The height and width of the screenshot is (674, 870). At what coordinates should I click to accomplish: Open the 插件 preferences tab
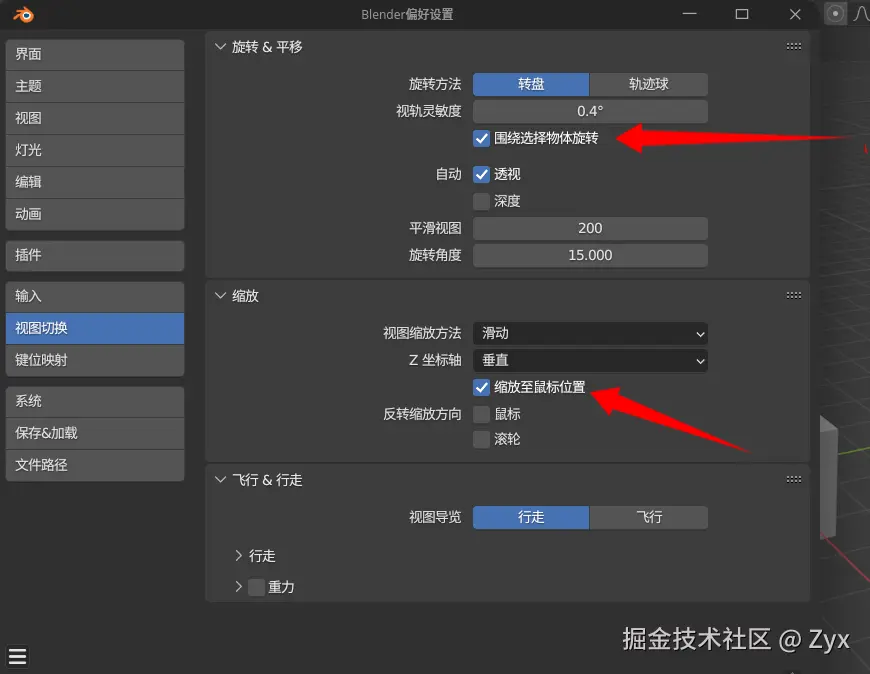95,256
